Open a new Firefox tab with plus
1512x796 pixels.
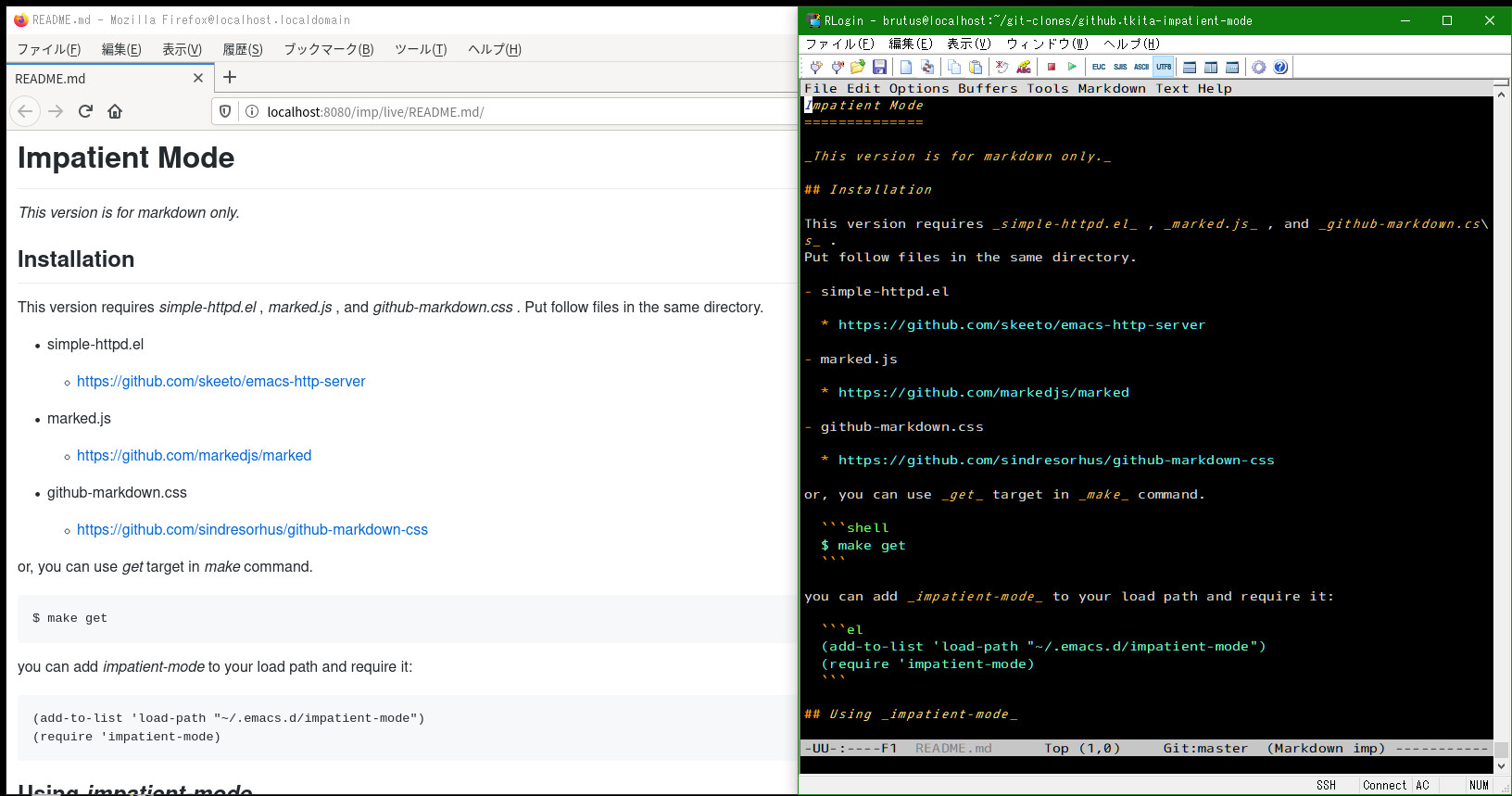pyautogui.click(x=230, y=78)
